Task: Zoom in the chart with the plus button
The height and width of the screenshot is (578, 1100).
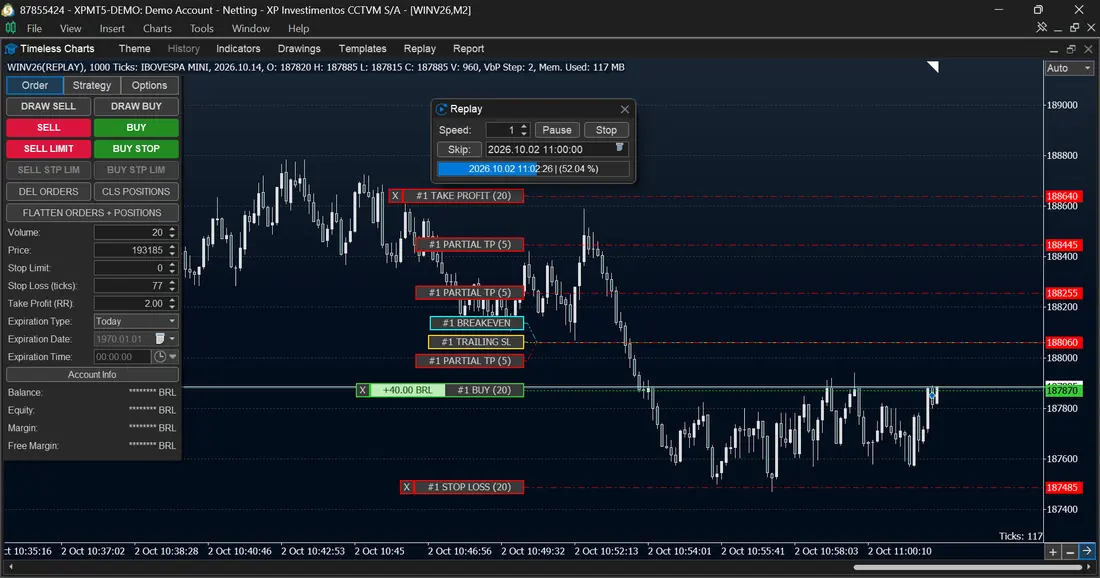Action: click(x=1053, y=552)
